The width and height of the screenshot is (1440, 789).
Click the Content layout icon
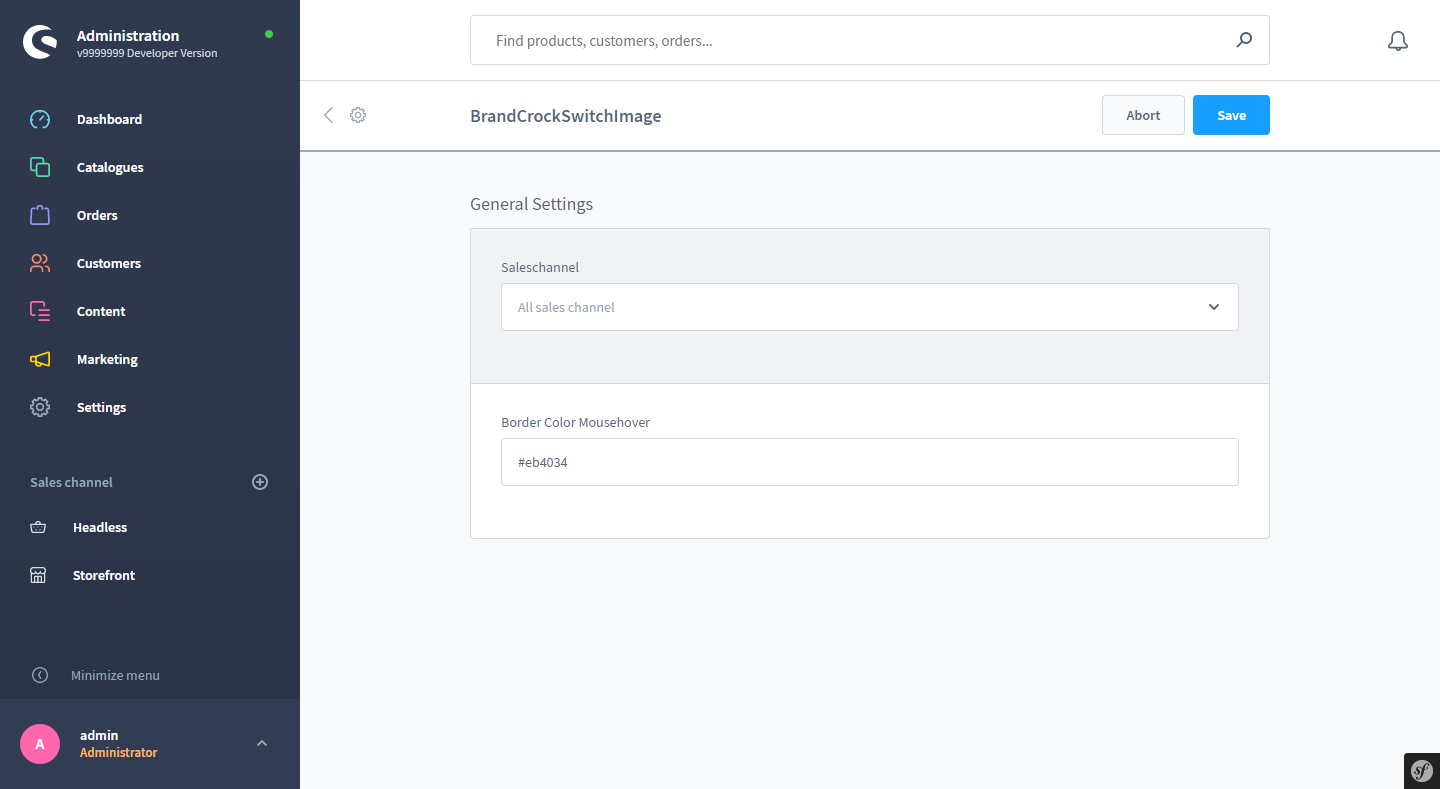coord(40,311)
